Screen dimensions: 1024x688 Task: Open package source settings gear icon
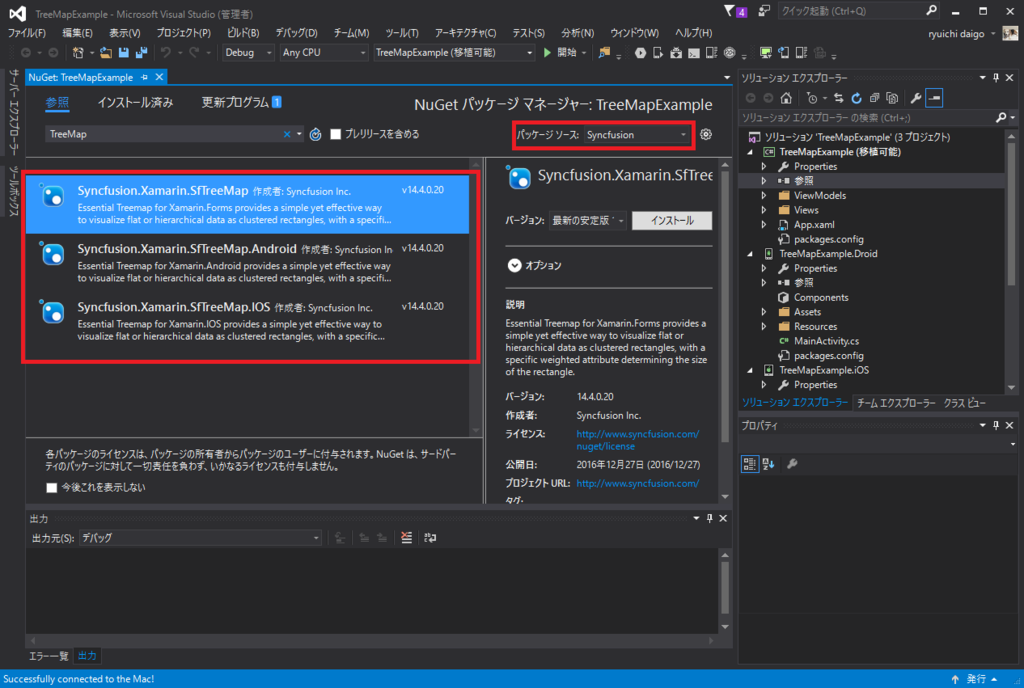tap(706, 134)
